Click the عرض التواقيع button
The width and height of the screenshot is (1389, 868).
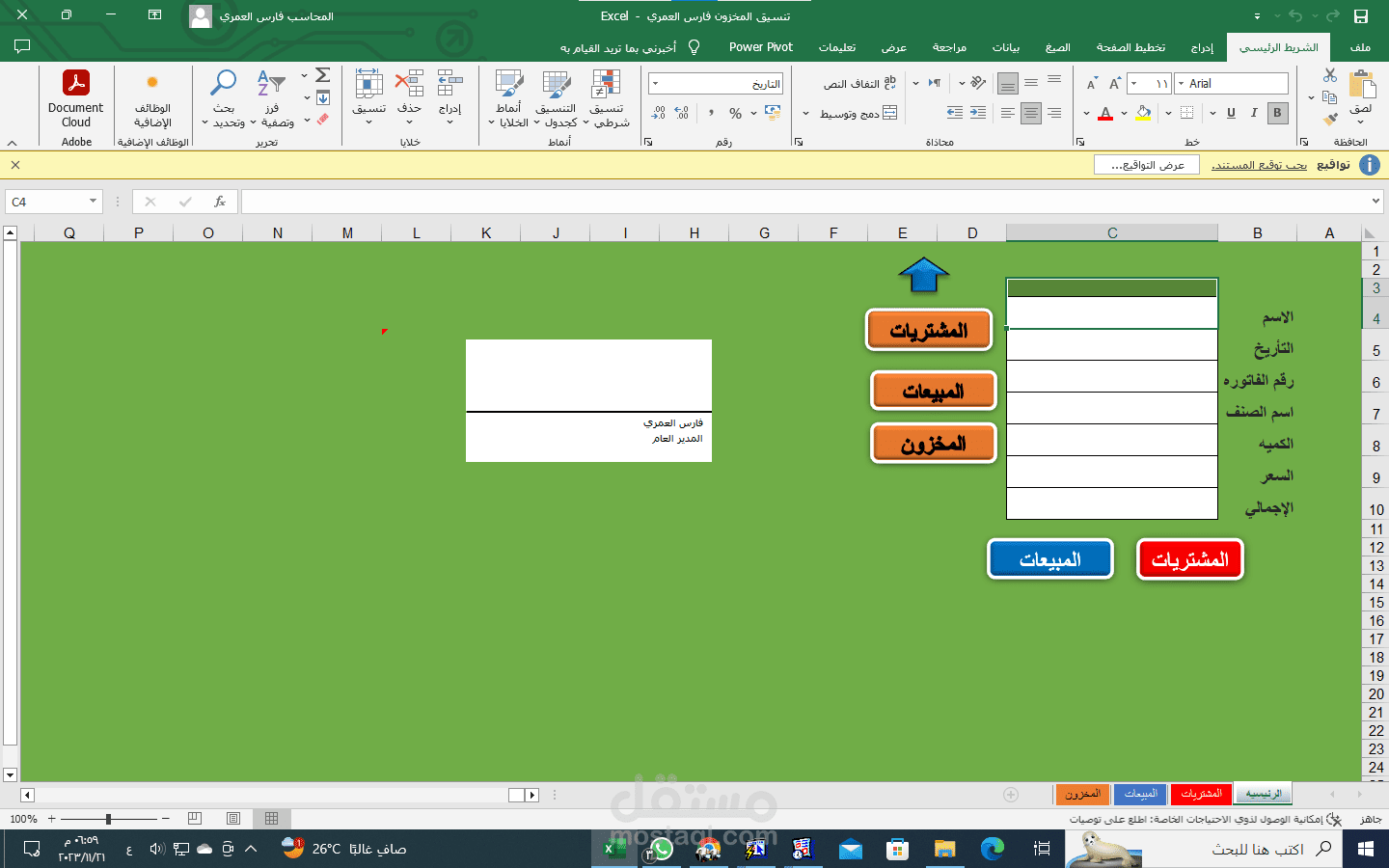coord(1147,165)
